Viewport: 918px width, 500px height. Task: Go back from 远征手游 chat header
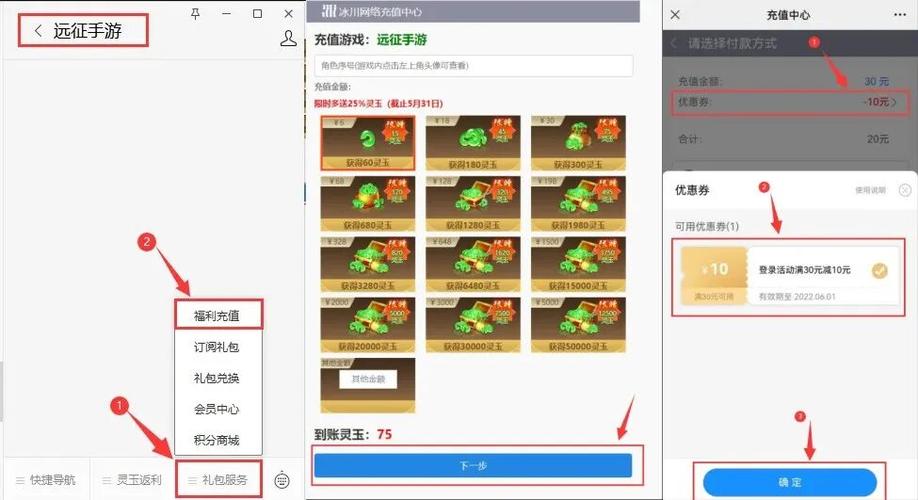[x=38, y=30]
